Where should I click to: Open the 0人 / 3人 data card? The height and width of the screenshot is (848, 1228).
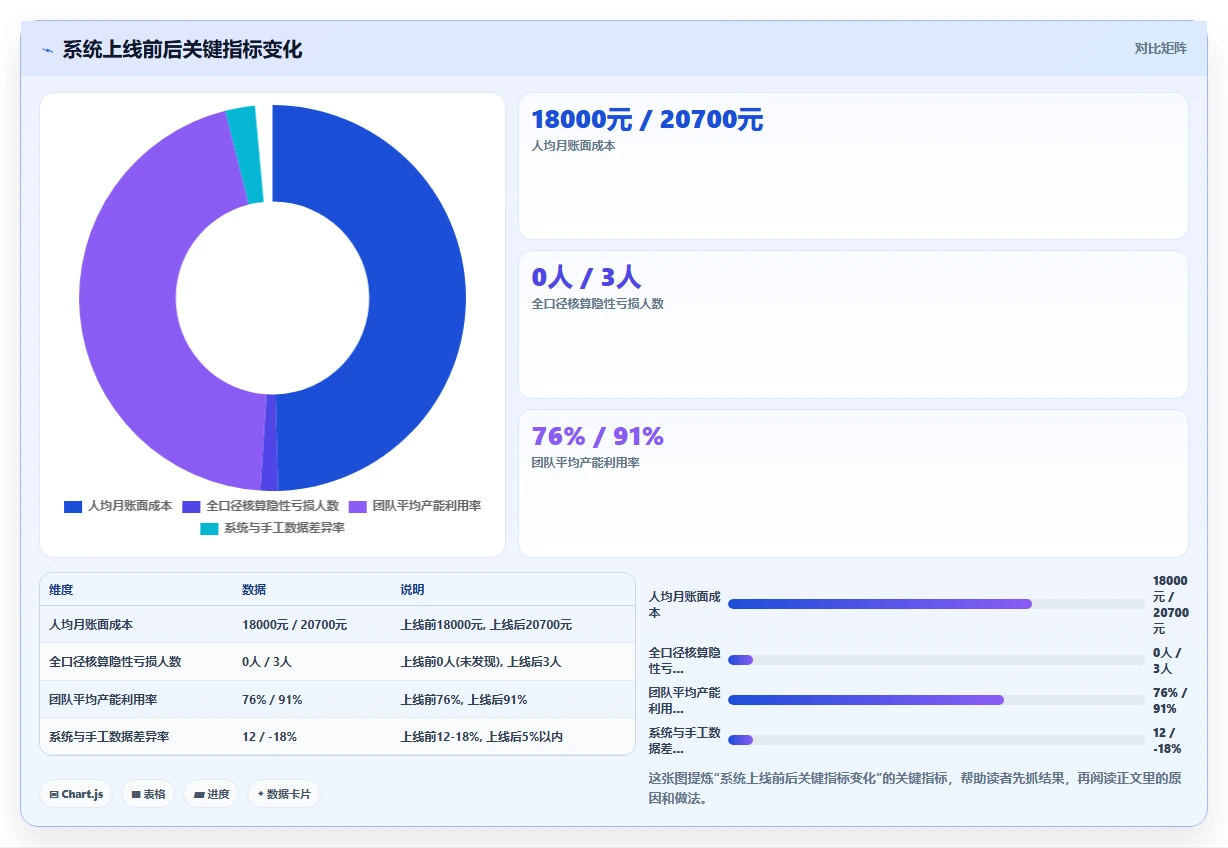coord(853,325)
